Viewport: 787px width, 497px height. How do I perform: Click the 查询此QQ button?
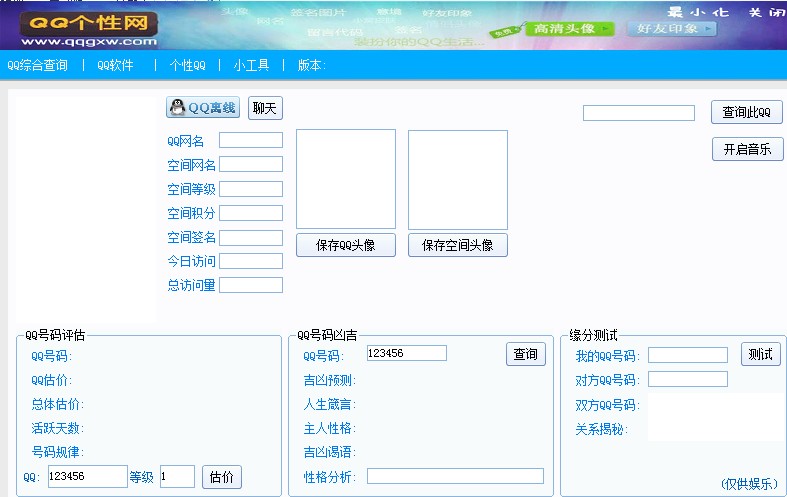[x=747, y=112]
